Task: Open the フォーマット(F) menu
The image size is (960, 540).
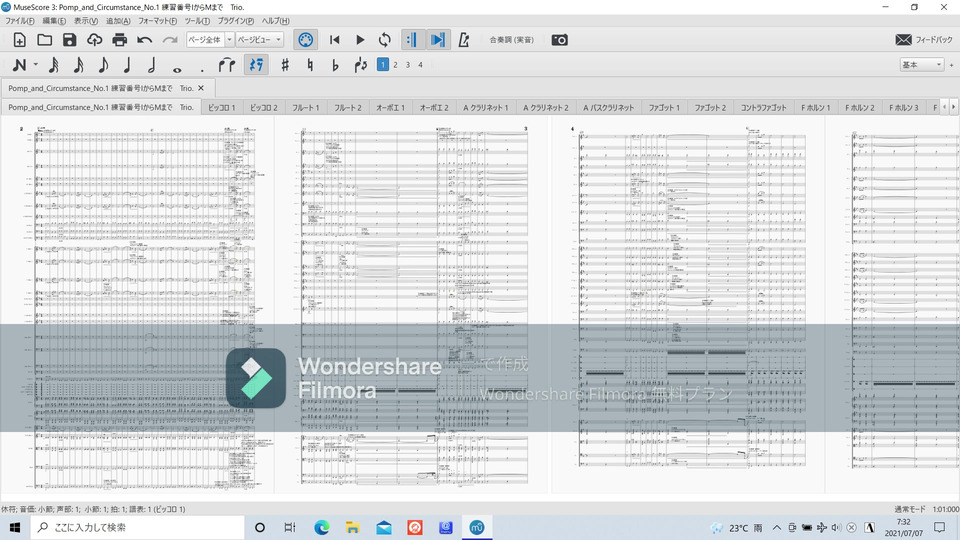Action: [x=157, y=21]
